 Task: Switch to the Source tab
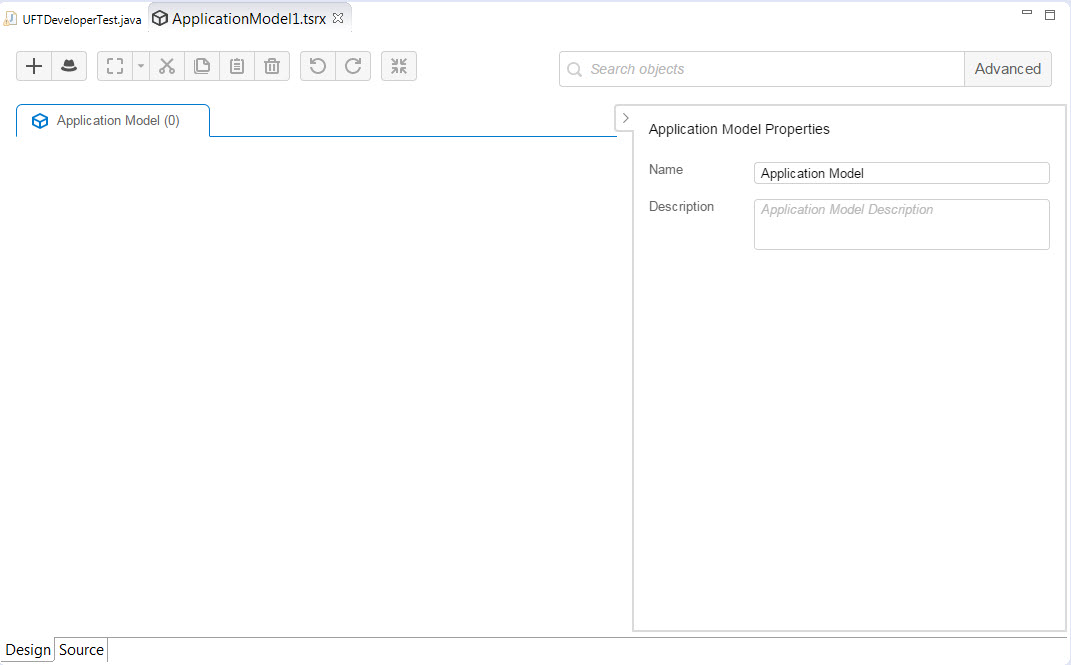81,650
